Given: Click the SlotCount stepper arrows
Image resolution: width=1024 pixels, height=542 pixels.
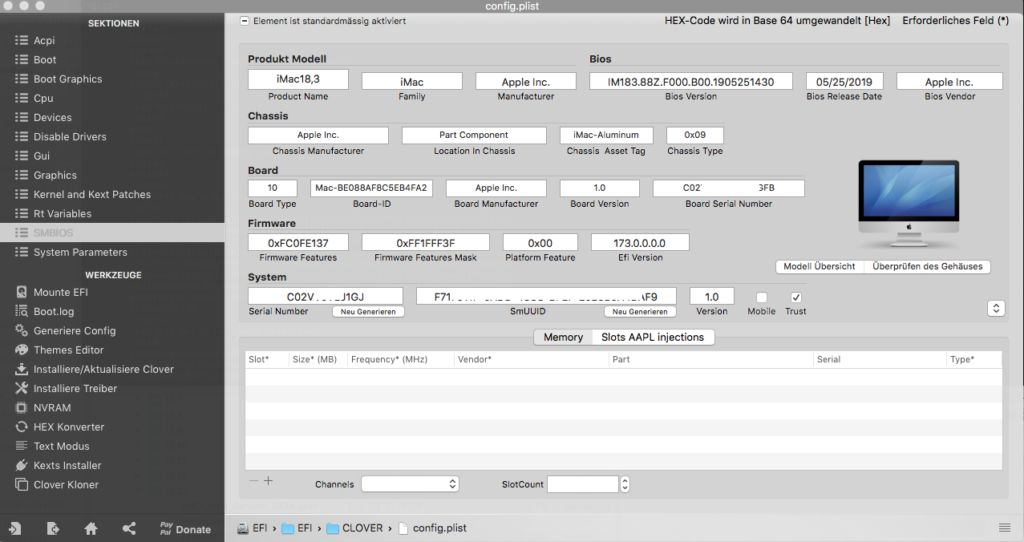Looking at the screenshot, I should click(625, 484).
